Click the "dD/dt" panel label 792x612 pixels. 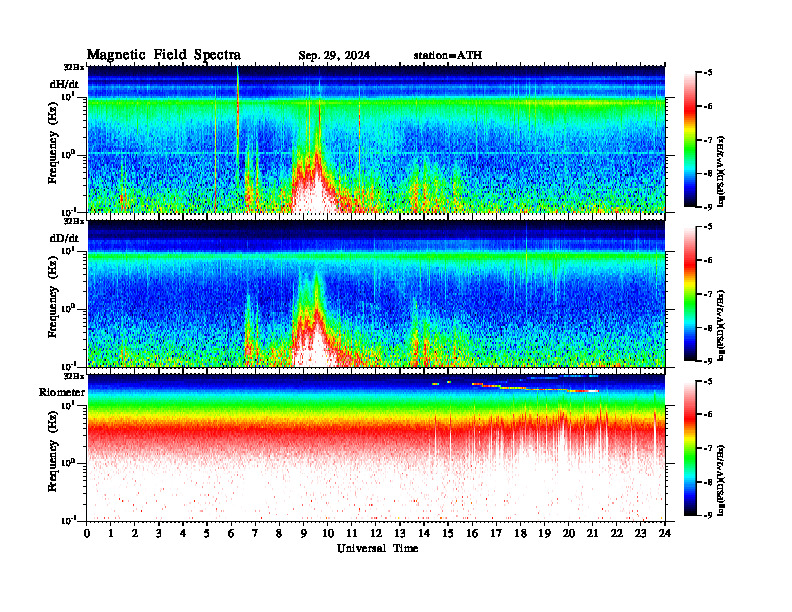64,238
